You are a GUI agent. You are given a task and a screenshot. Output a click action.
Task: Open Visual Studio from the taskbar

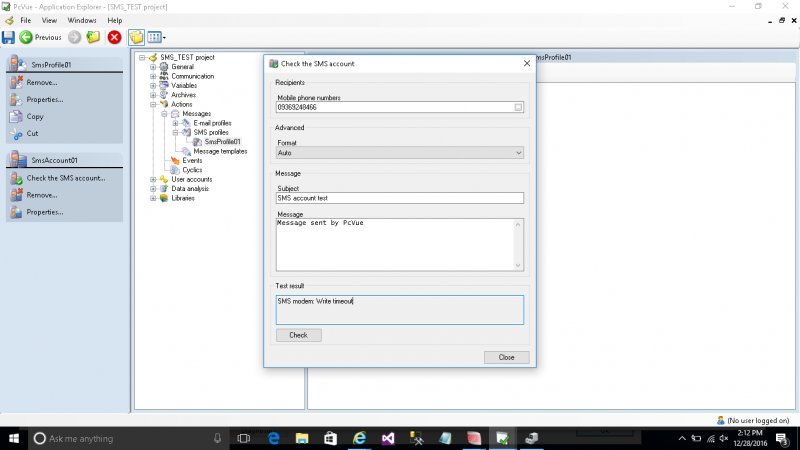click(388, 438)
